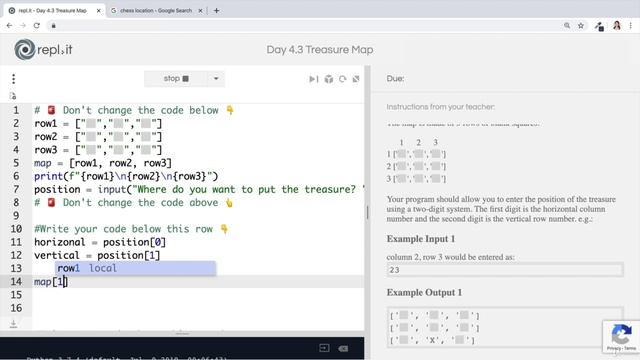Screen dimensions: 640x360
Task: Click the Example Input 1 box showing 23
Action: coord(505,270)
